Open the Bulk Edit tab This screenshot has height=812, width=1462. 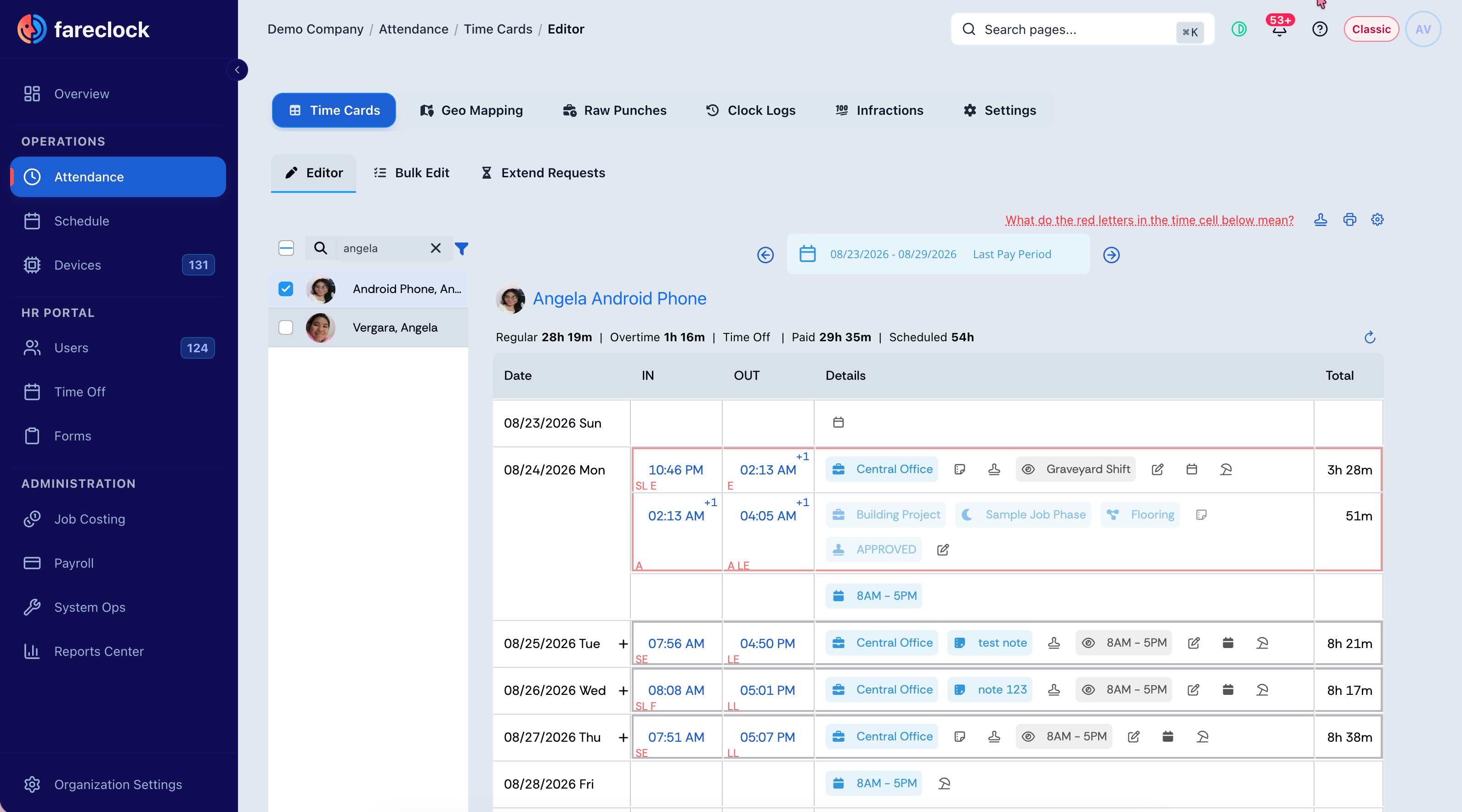point(412,173)
